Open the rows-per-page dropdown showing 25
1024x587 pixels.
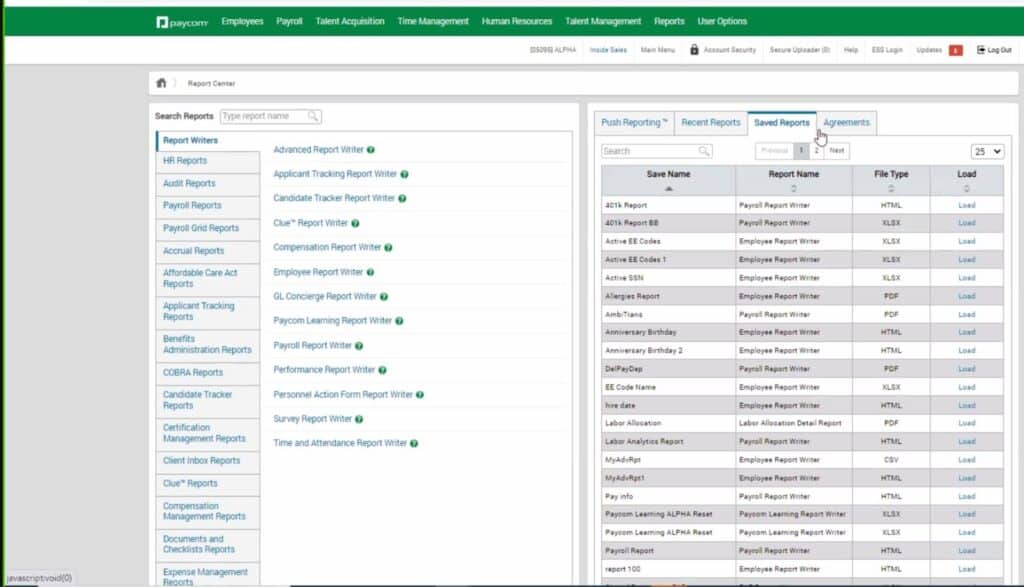(x=987, y=151)
